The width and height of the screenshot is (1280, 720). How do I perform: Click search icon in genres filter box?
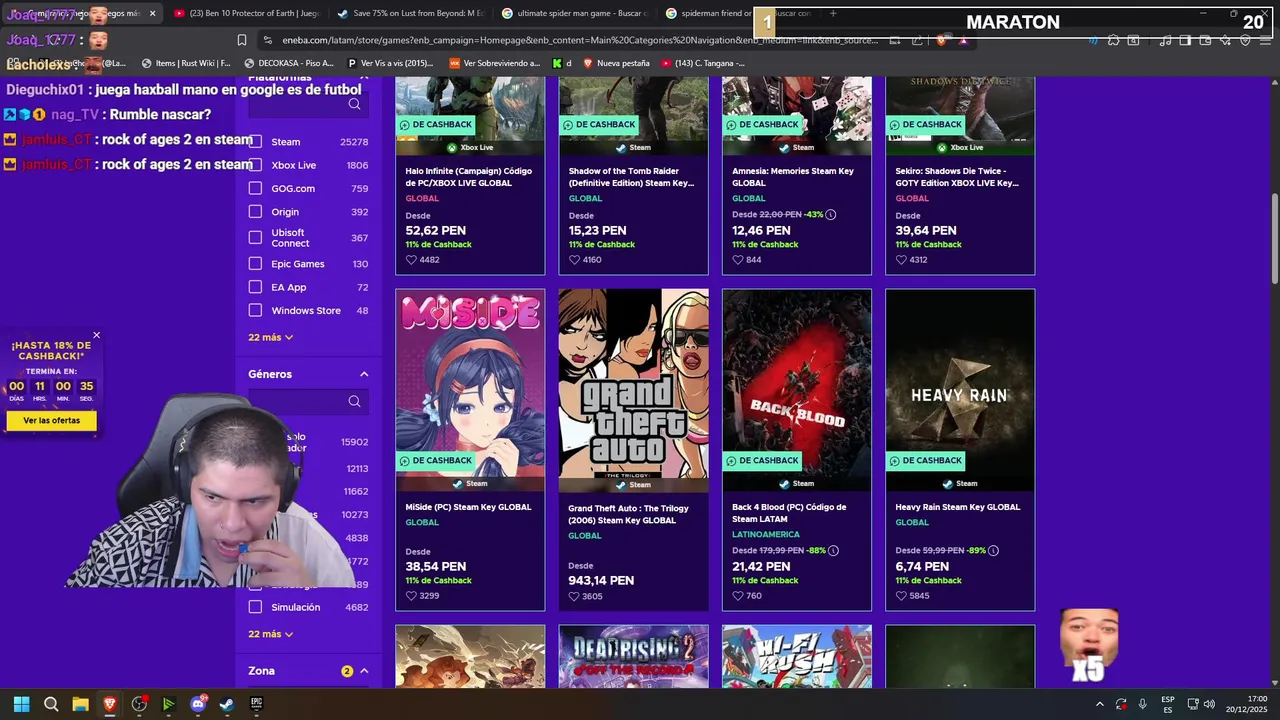click(x=354, y=401)
